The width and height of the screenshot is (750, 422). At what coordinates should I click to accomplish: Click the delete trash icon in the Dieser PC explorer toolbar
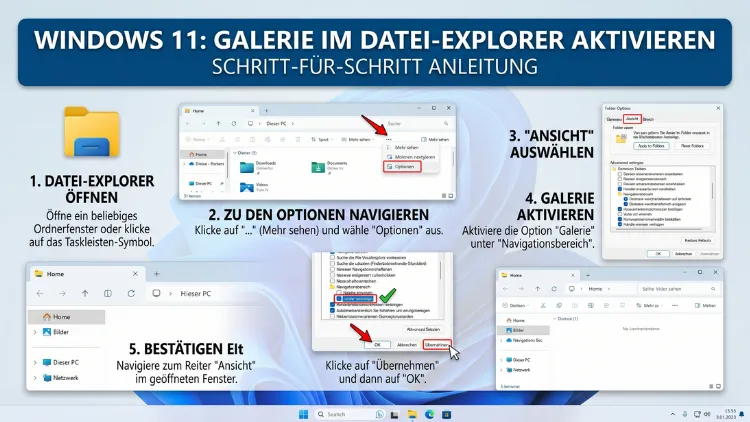[298, 140]
